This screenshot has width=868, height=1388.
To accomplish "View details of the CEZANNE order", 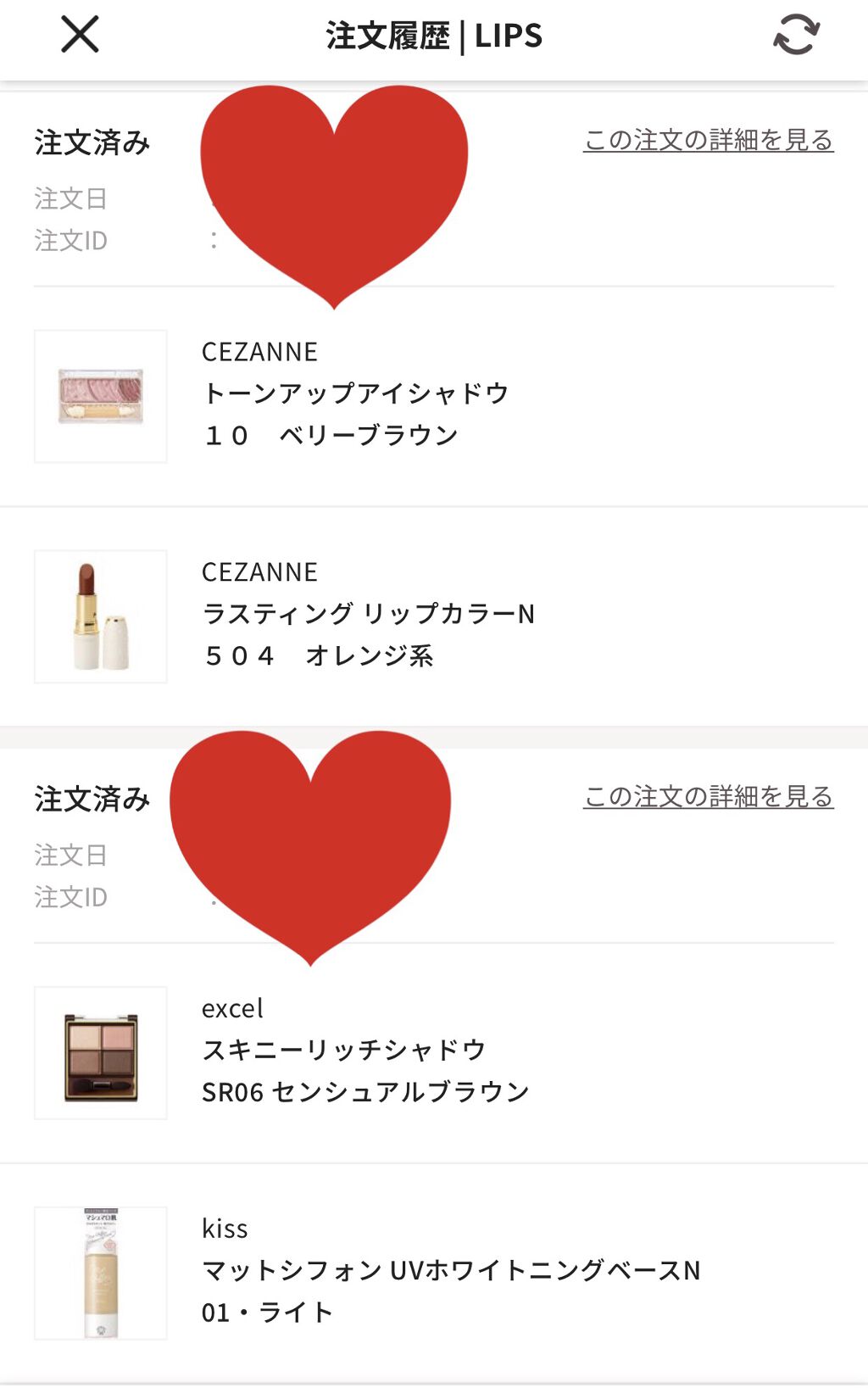I will coord(708,141).
